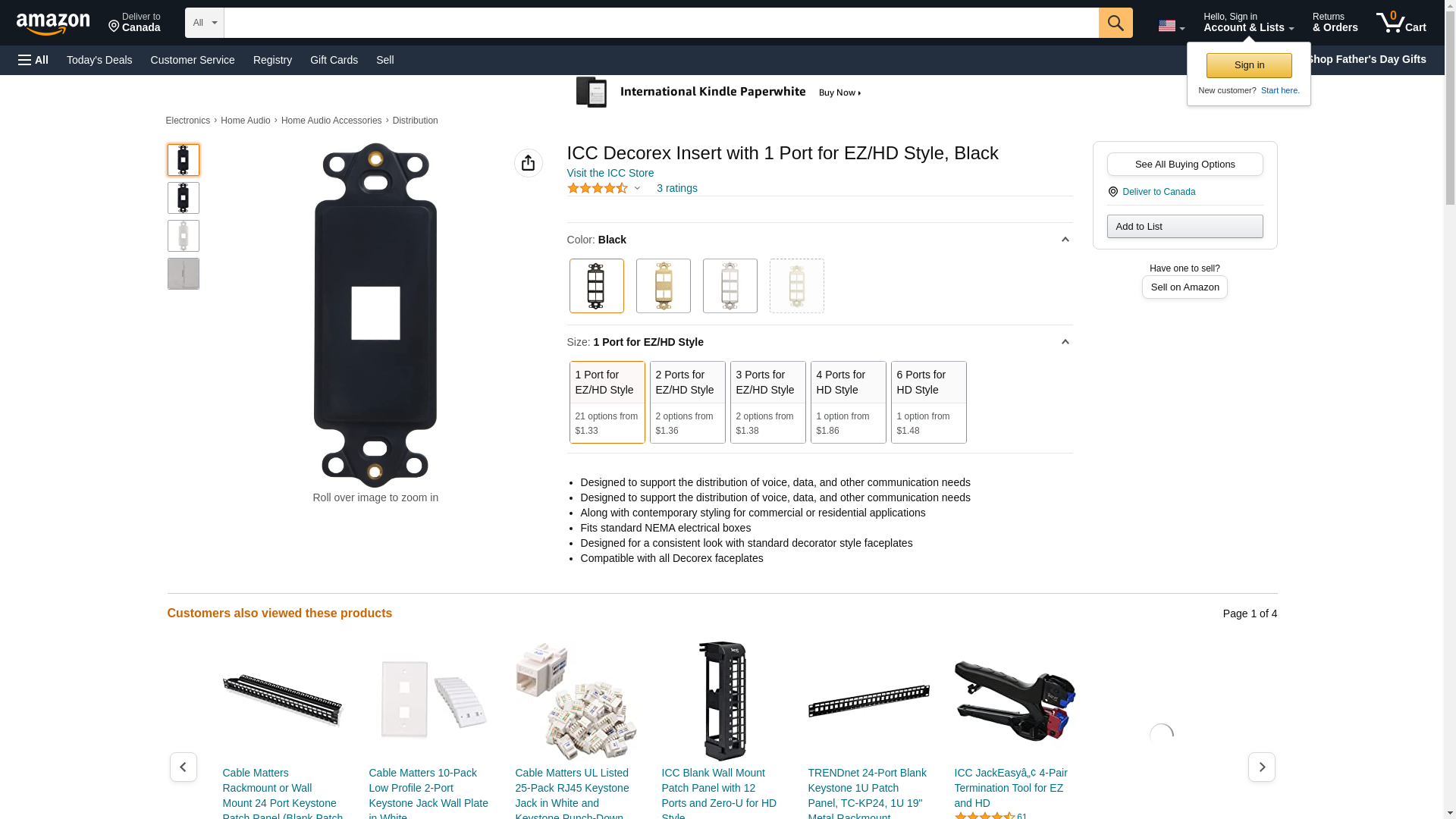Go to previous carousel page arrow
1456x819 pixels.
pos(183,767)
